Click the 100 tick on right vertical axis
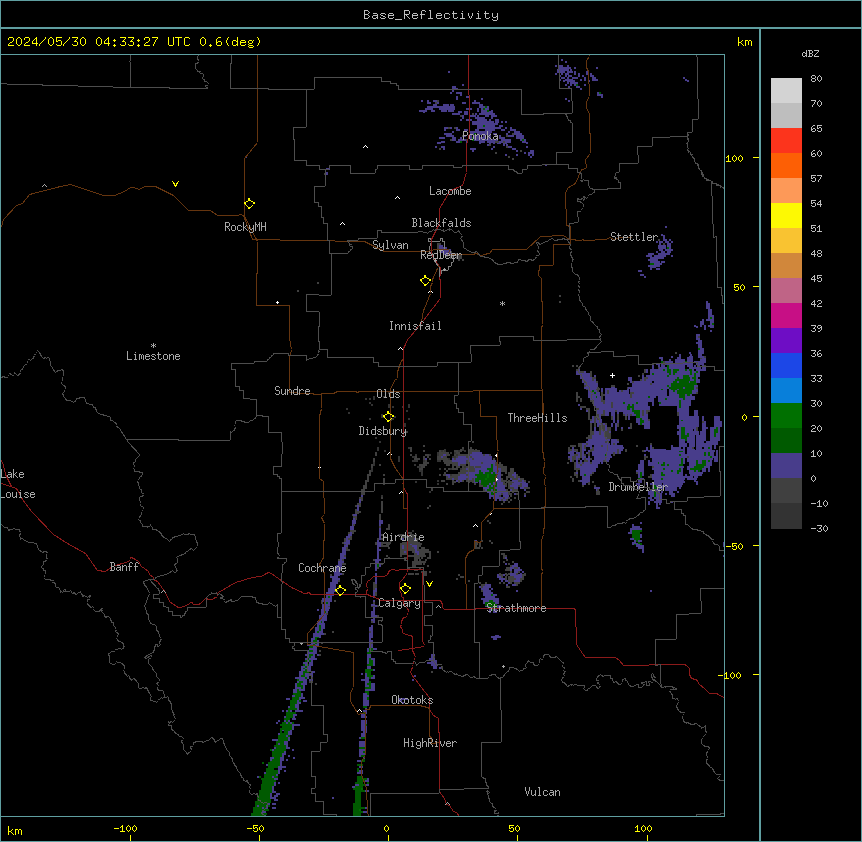This screenshot has height=842, width=862. (x=734, y=158)
